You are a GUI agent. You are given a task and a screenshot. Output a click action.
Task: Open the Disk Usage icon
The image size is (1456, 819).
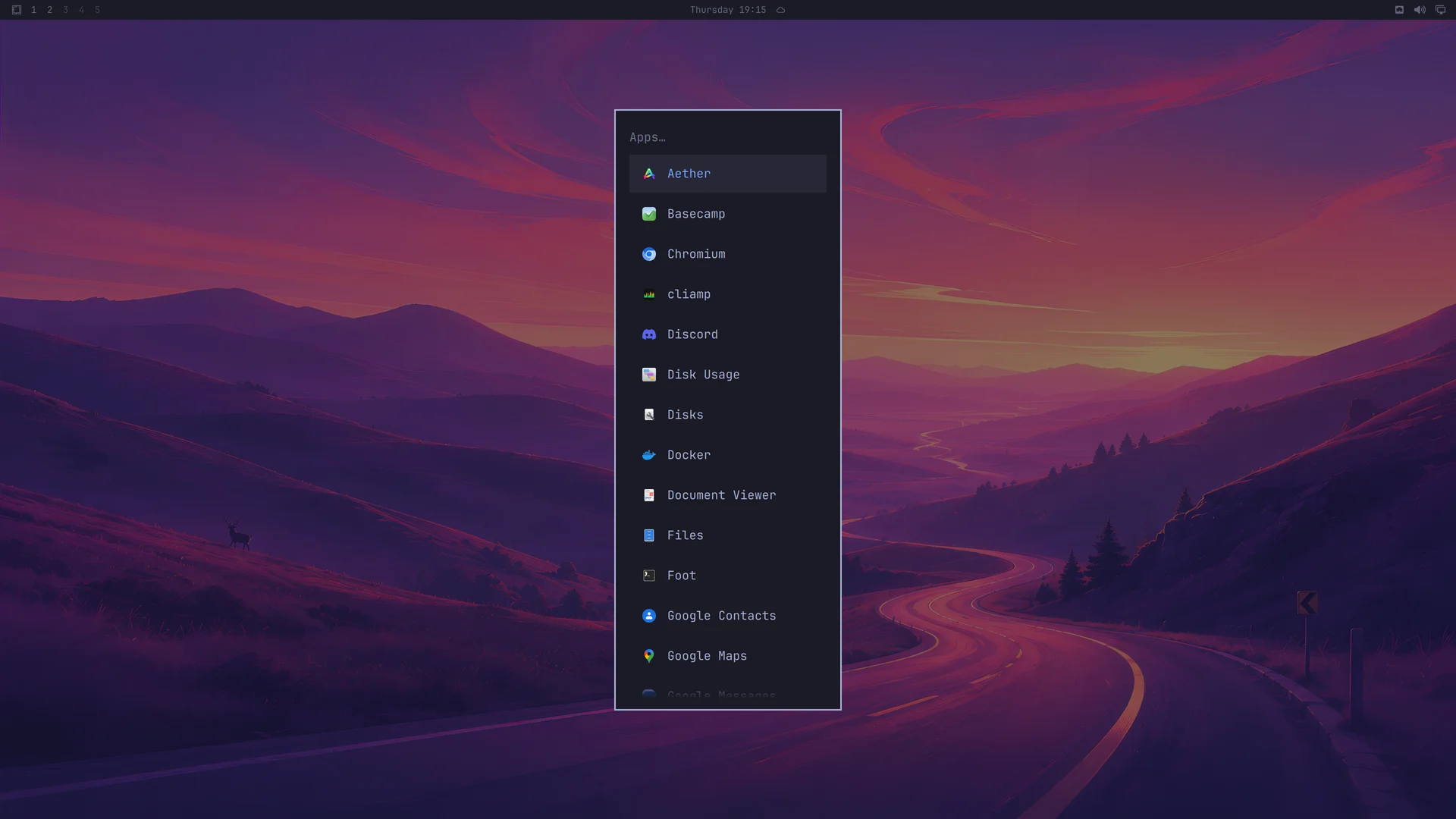[649, 375]
